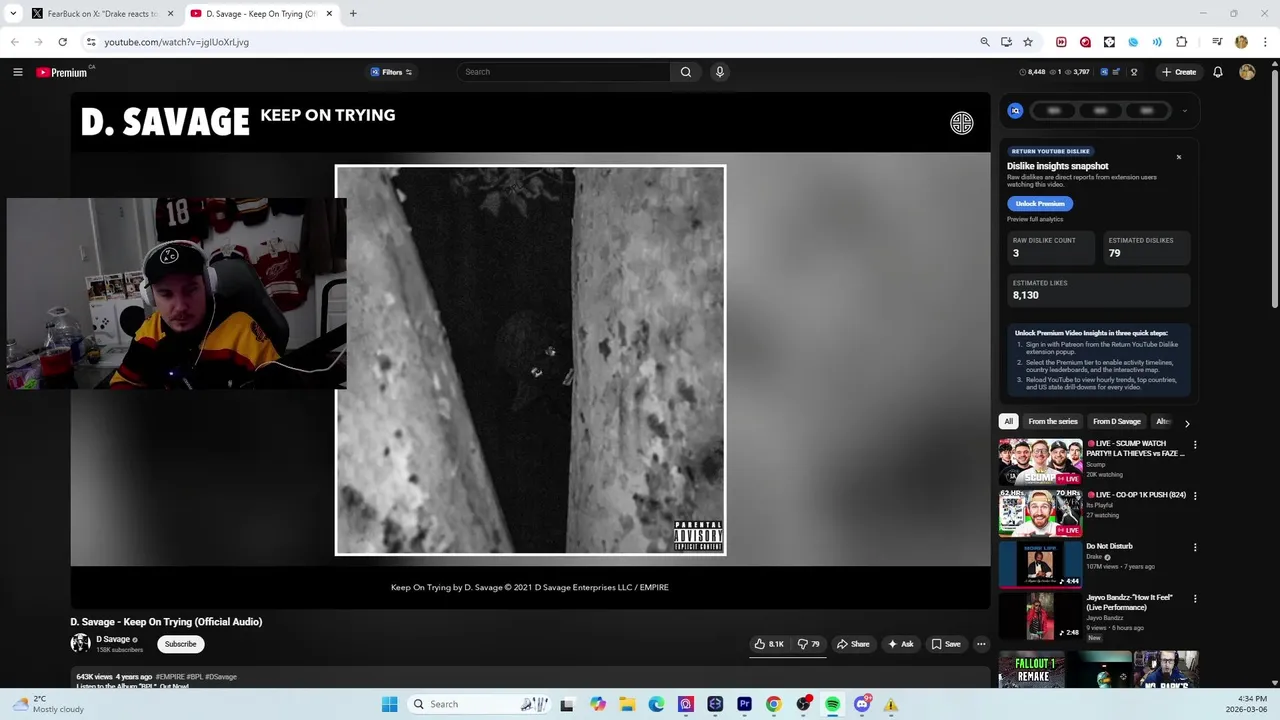The width and height of the screenshot is (1280, 720).
Task: Open options for Jayvo Bandzz video
Action: click(x=1194, y=599)
